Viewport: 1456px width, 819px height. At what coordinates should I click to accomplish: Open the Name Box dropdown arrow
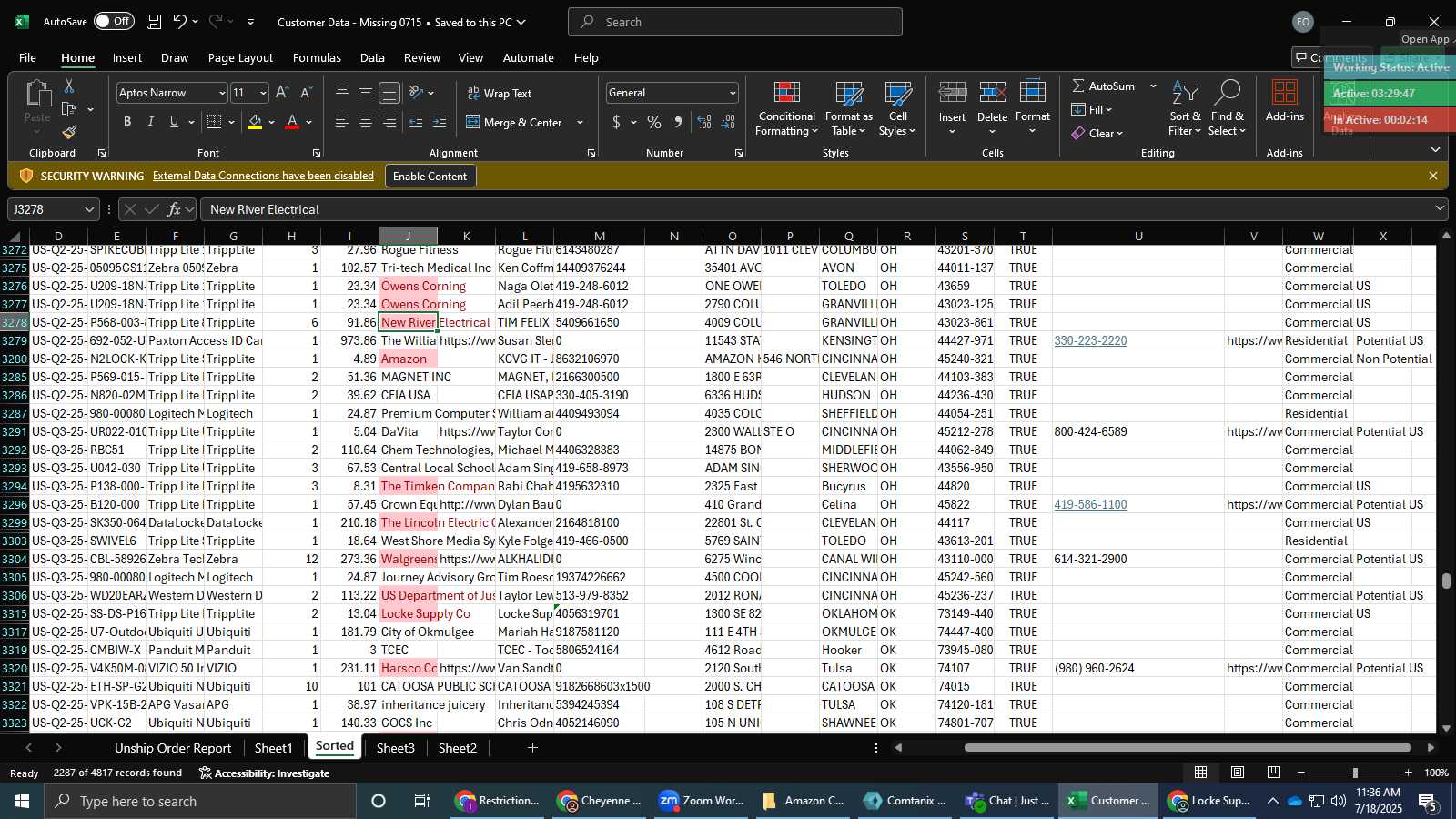point(89,209)
